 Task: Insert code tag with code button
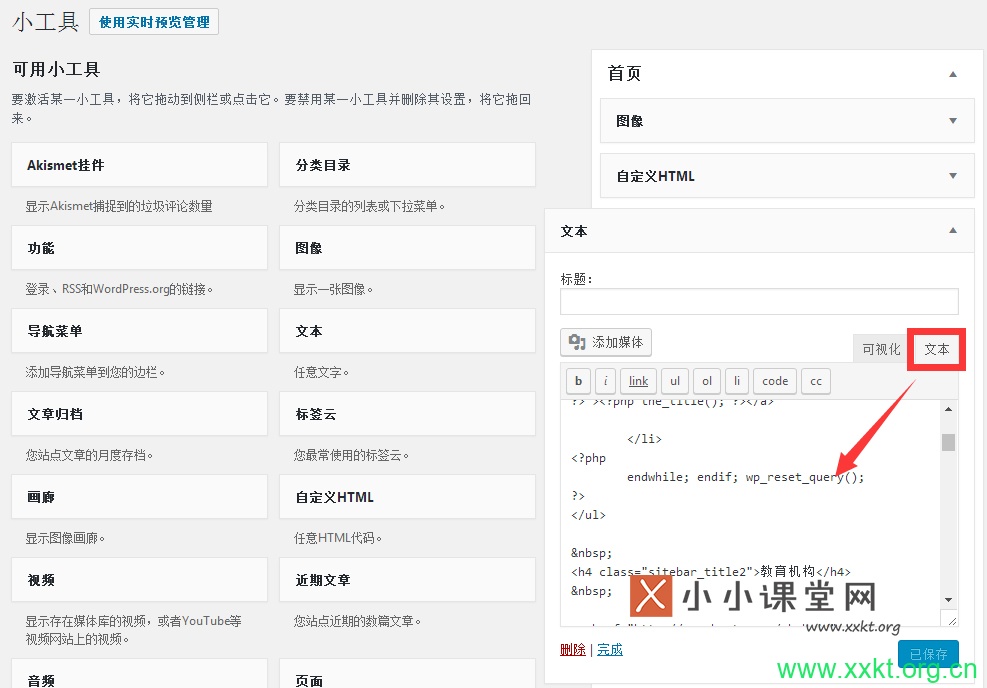point(775,381)
